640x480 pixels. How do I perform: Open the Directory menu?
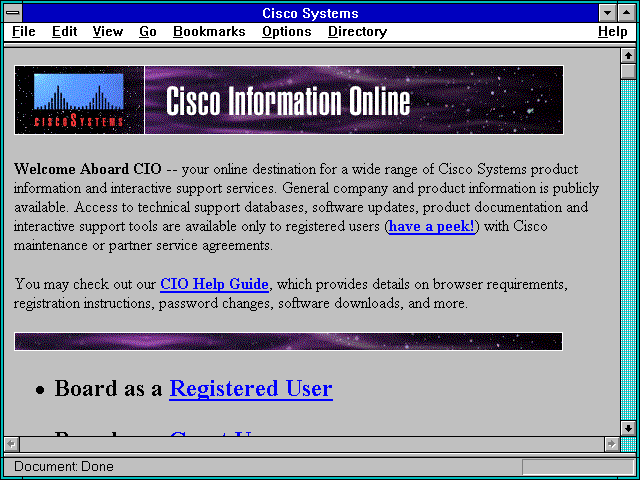[357, 32]
